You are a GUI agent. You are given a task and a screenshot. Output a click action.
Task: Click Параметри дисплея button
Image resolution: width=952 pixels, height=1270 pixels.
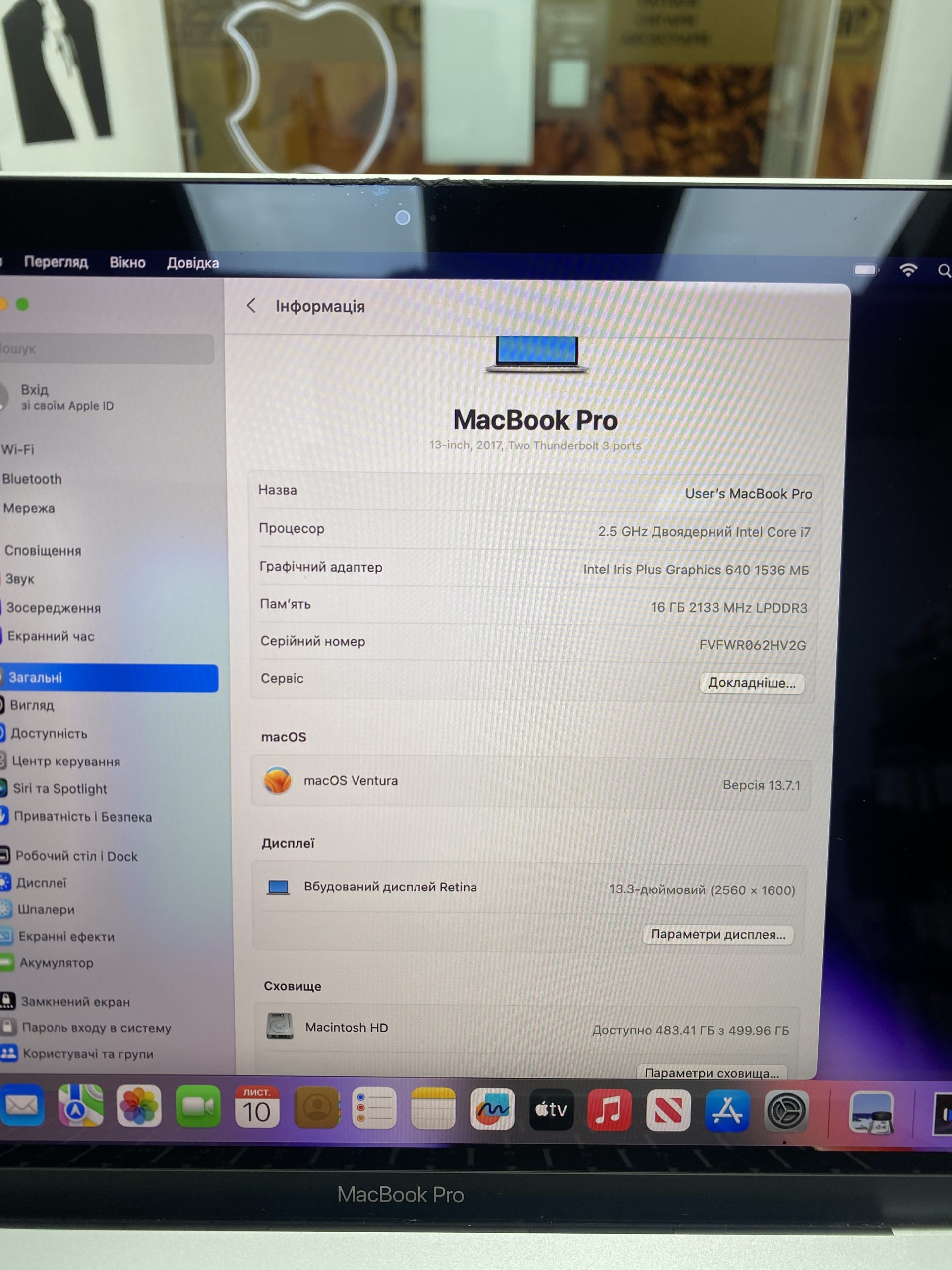(718, 935)
